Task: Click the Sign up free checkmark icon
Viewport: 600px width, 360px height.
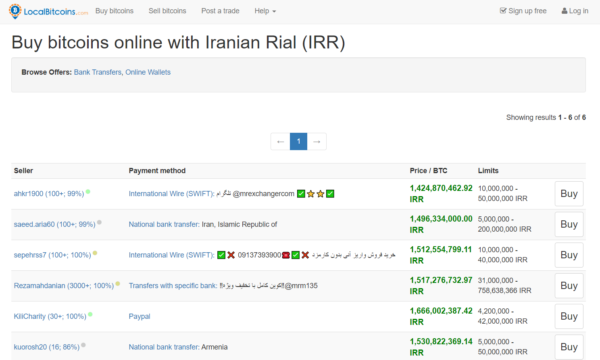Action: [x=503, y=11]
